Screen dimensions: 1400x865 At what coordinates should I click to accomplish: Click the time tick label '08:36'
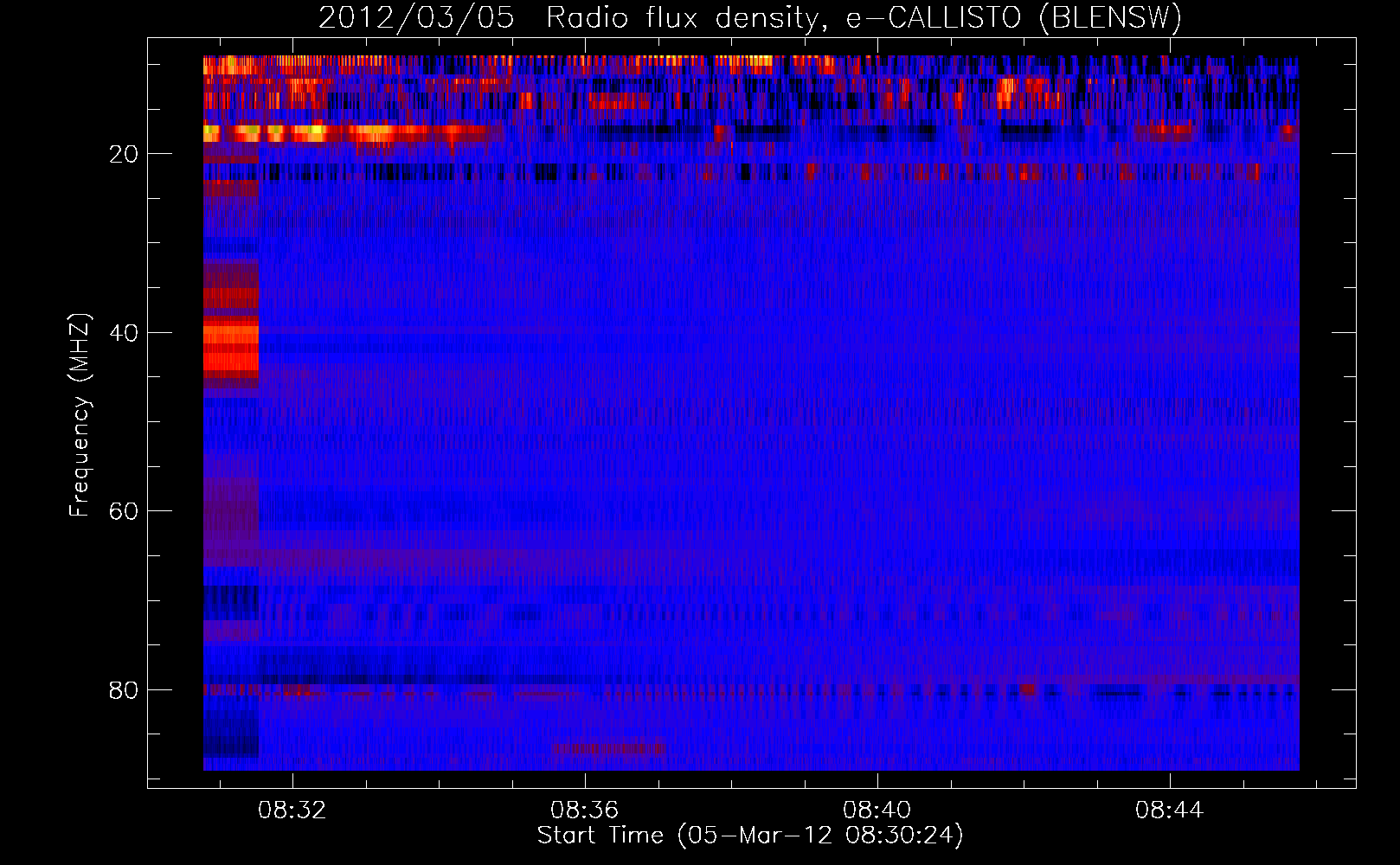coord(585,810)
